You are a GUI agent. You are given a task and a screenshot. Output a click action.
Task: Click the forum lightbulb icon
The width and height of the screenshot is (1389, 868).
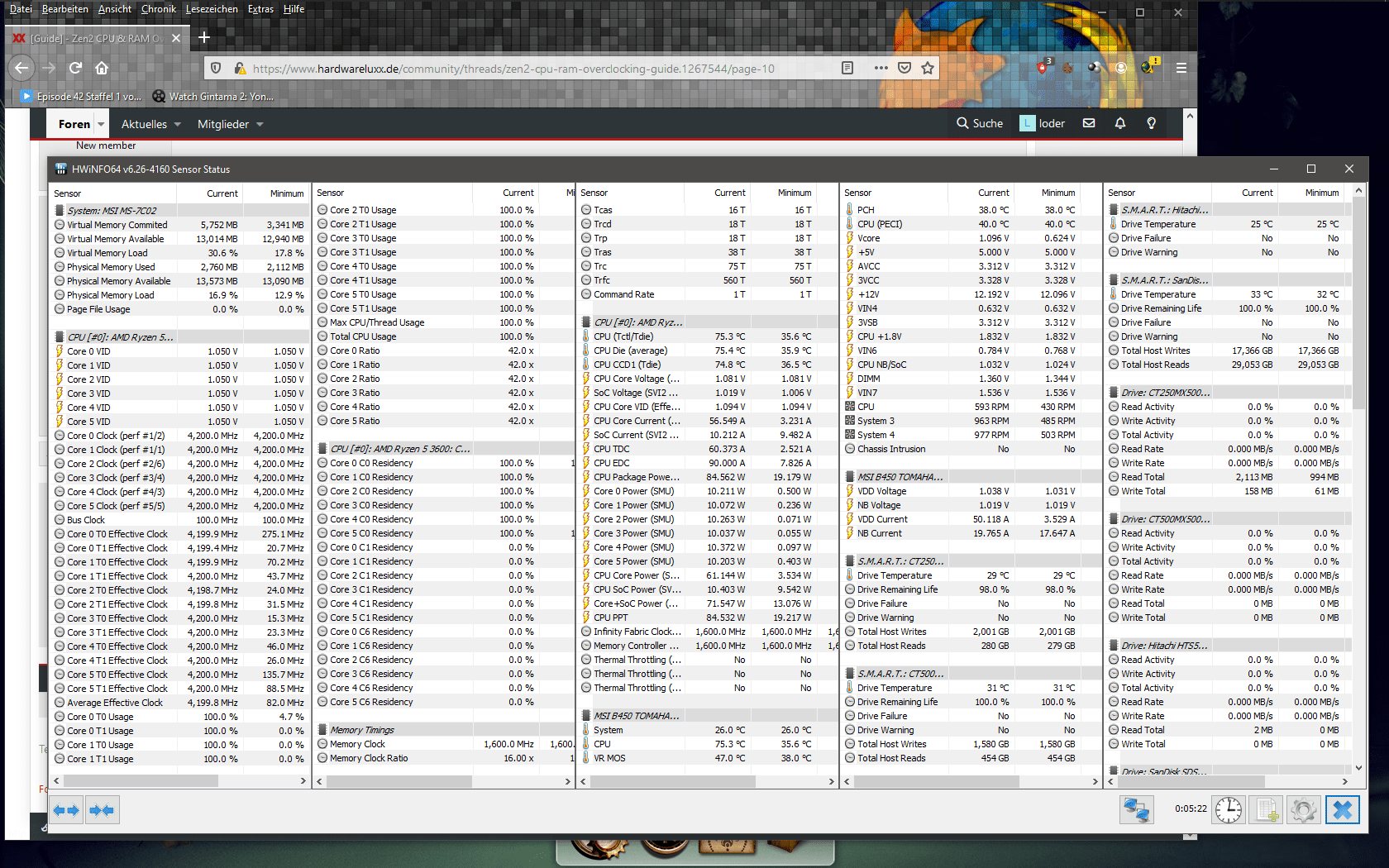click(1152, 123)
